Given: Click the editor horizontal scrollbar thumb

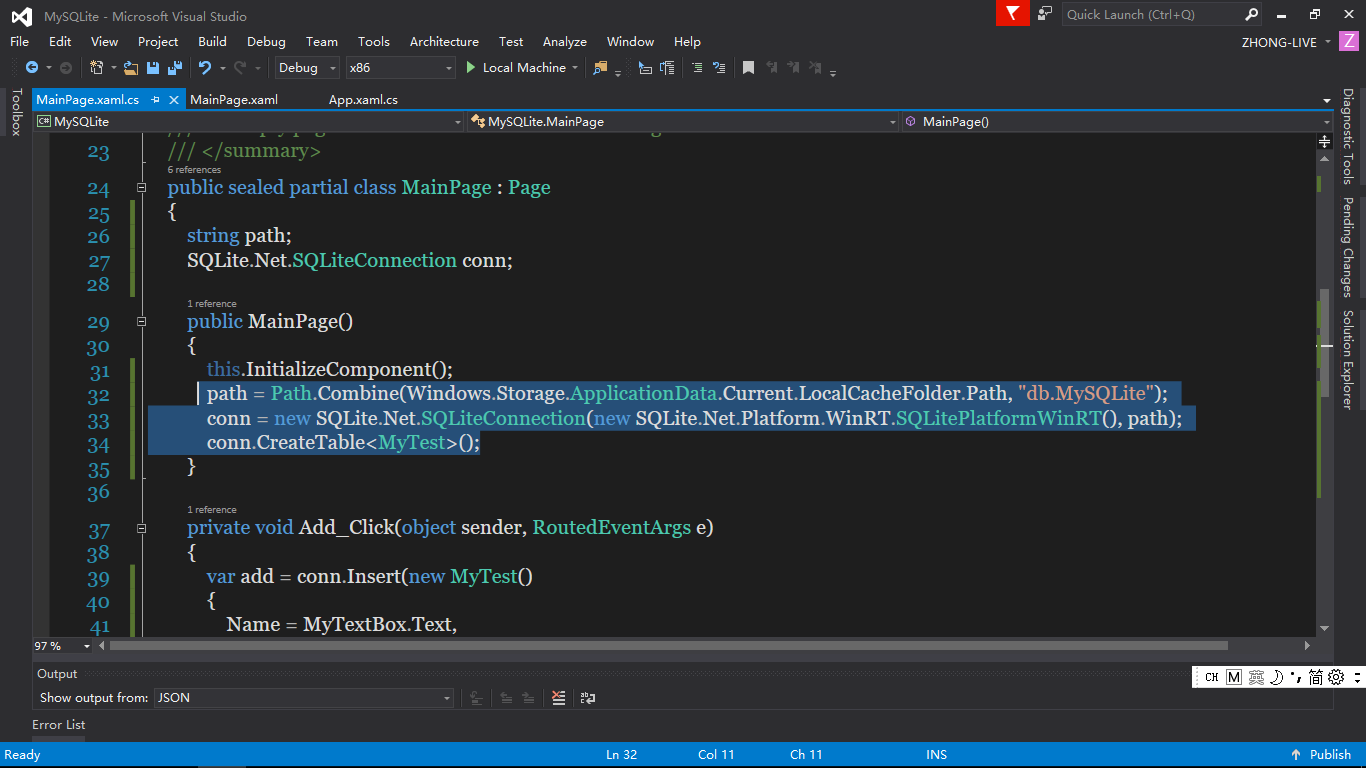Looking at the screenshot, I should [x=669, y=646].
